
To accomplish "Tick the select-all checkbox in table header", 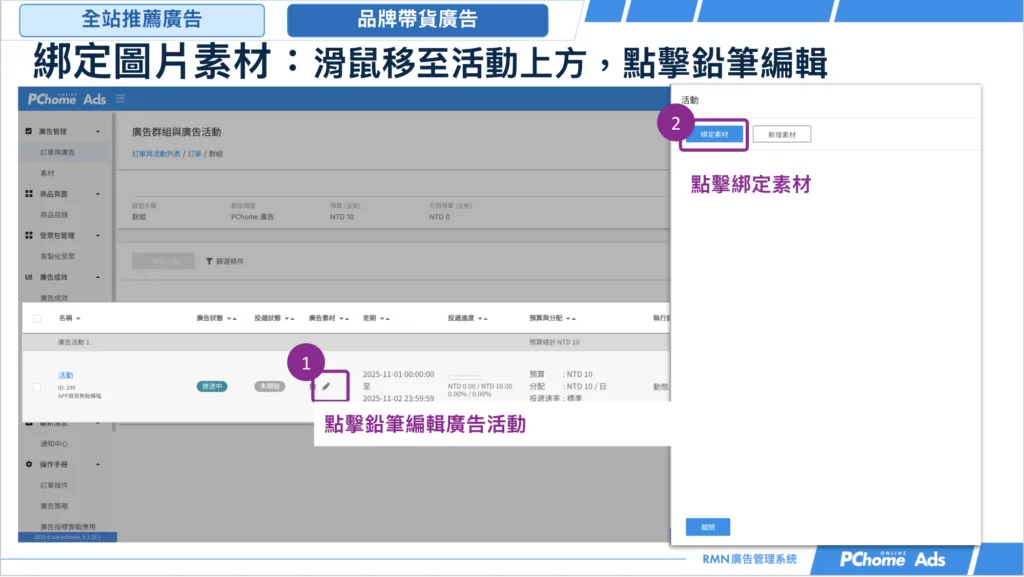I will pos(37,319).
